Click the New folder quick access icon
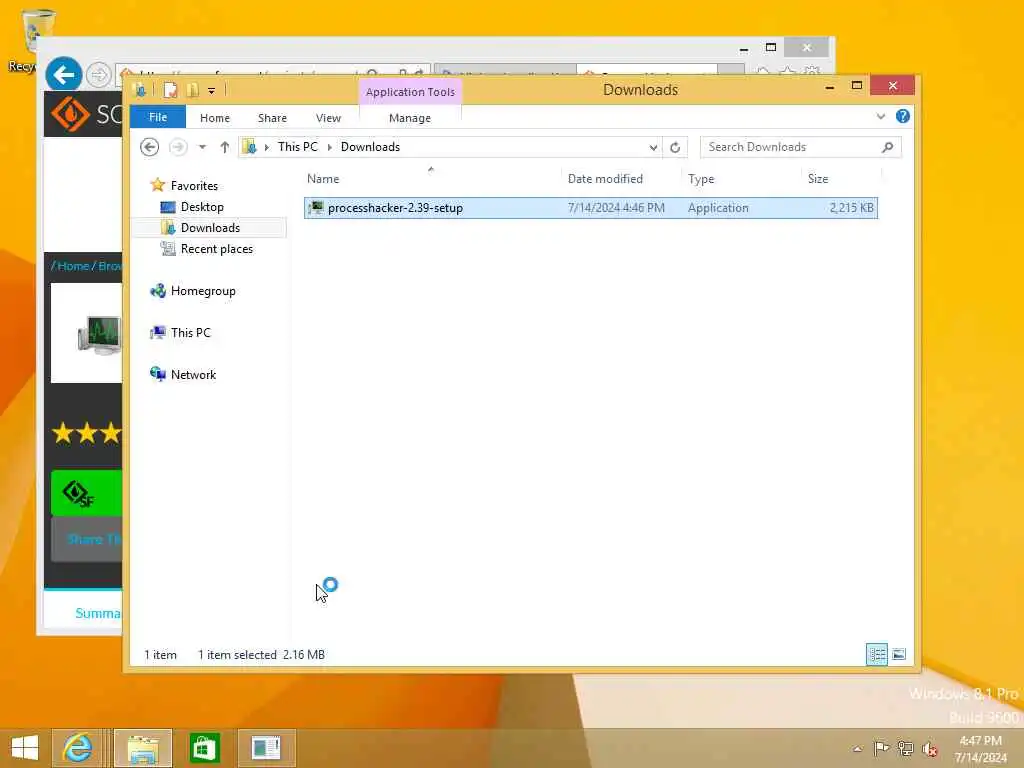This screenshot has height=768, width=1024. (x=193, y=91)
